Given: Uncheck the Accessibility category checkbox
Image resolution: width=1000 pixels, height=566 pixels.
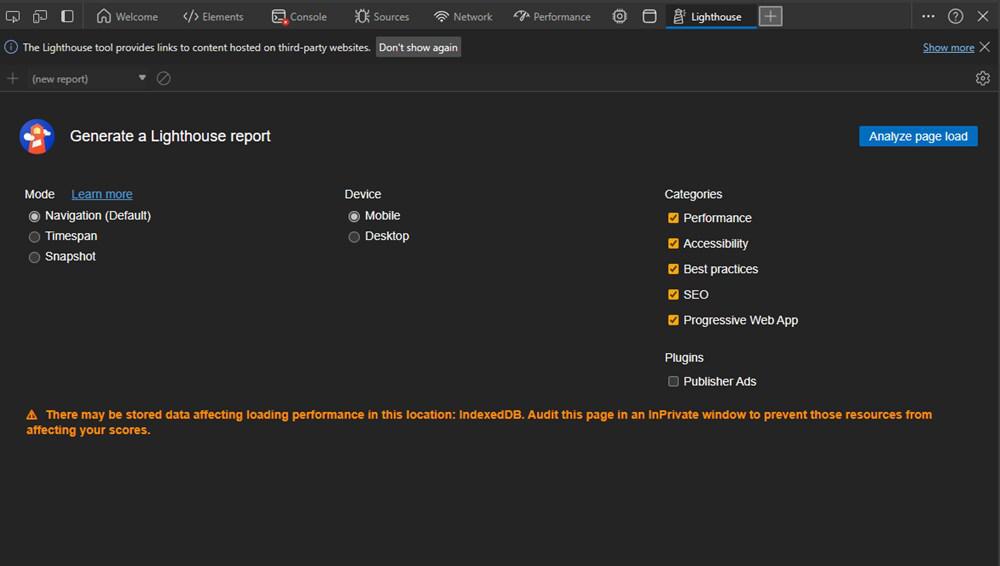Looking at the screenshot, I should tap(673, 243).
